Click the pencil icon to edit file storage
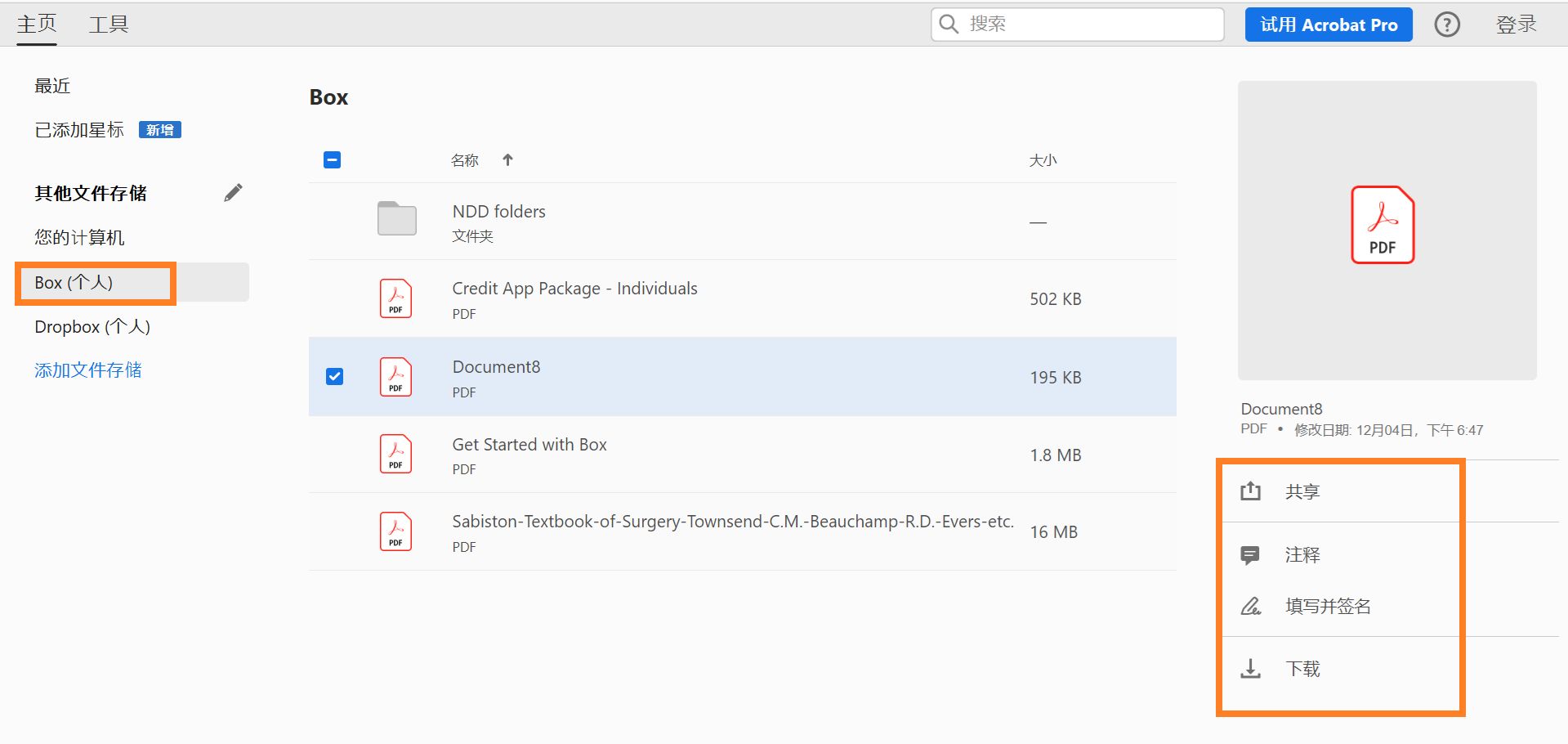The height and width of the screenshot is (744, 1568). coord(233,193)
